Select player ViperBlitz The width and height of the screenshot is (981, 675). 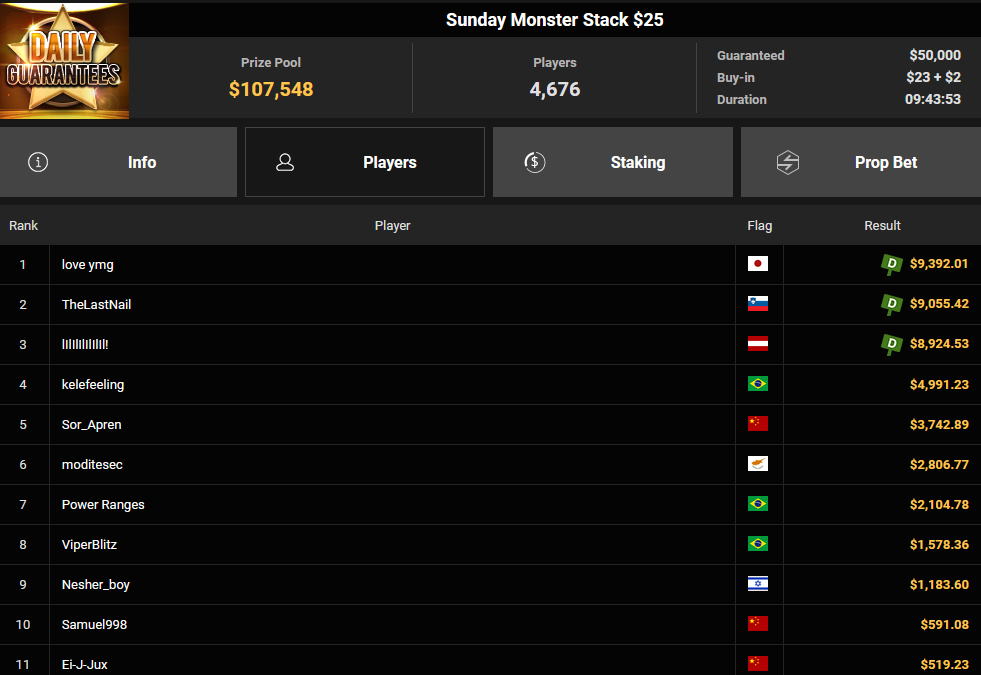[x=89, y=545]
